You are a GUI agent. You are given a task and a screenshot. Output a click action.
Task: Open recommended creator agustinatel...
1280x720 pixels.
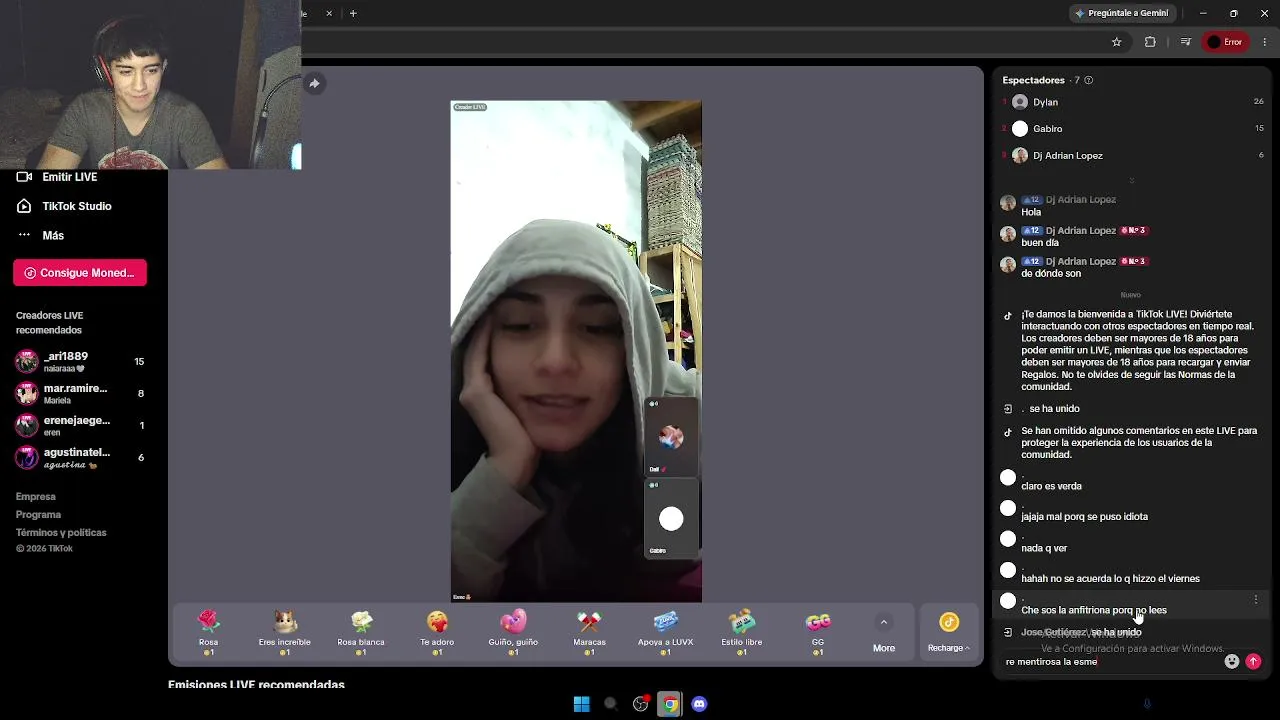(80, 457)
